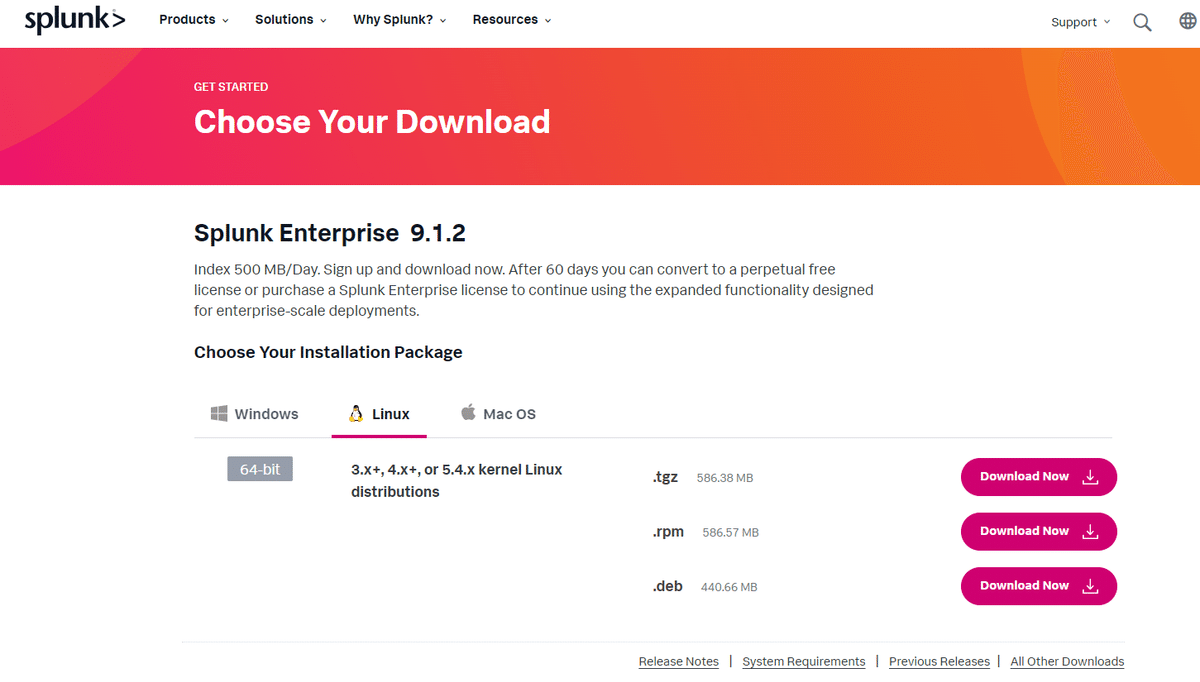Screen dimensions: 1200x682
Task: Expand the Support menu
Action: [1080, 22]
